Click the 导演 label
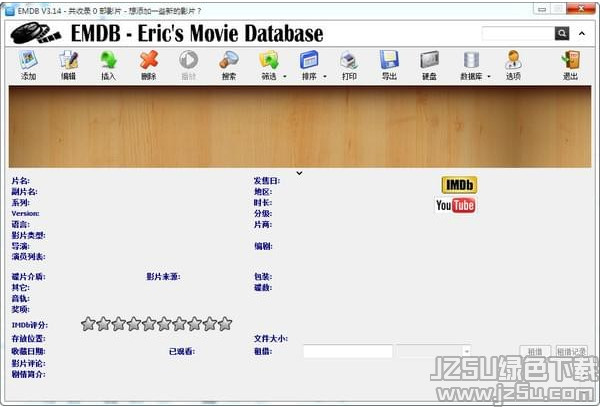Image resolution: width=600 pixels, height=407 pixels. pyautogui.click(x=21, y=246)
